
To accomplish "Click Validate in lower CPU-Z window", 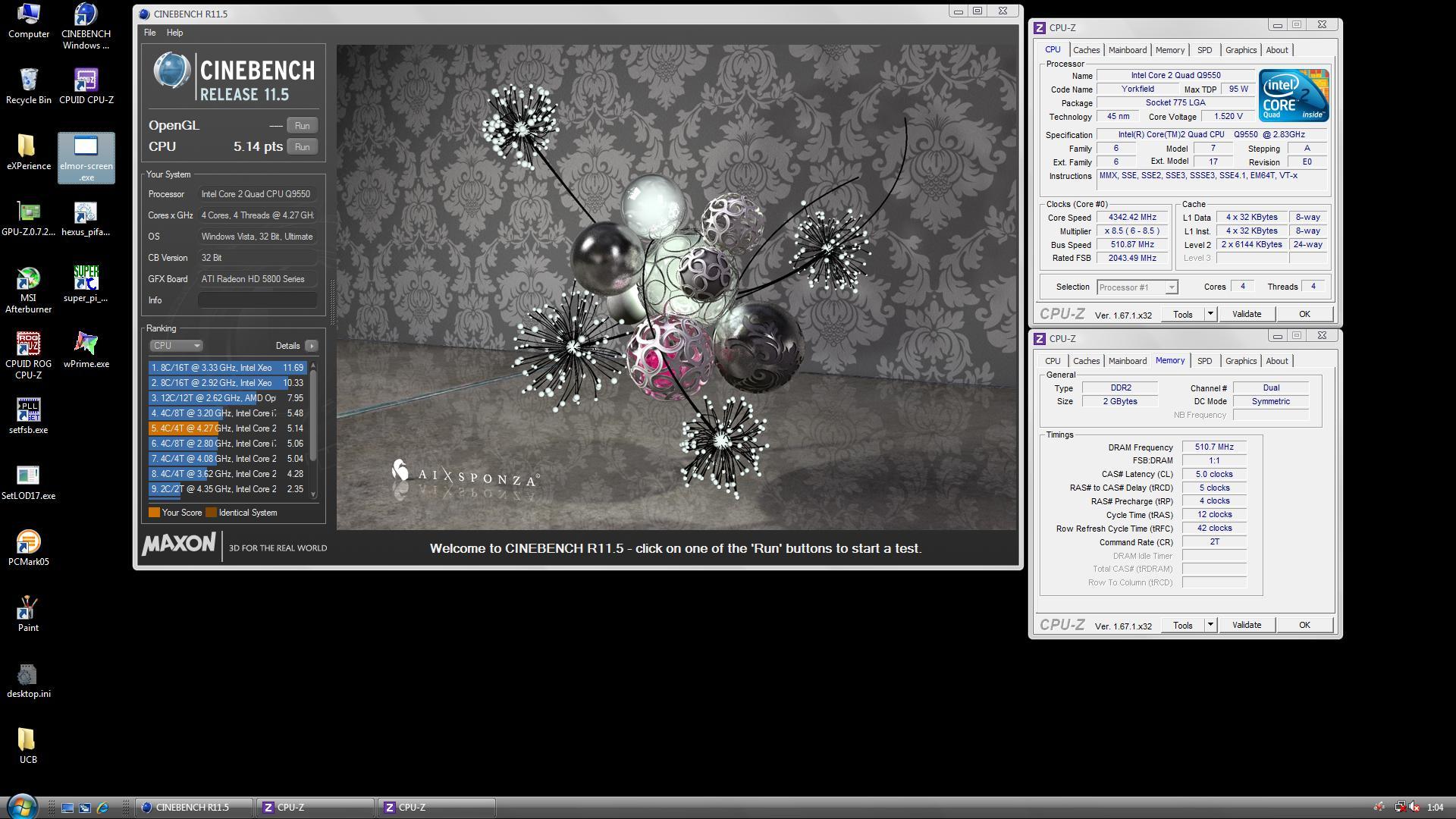I will click(1246, 625).
